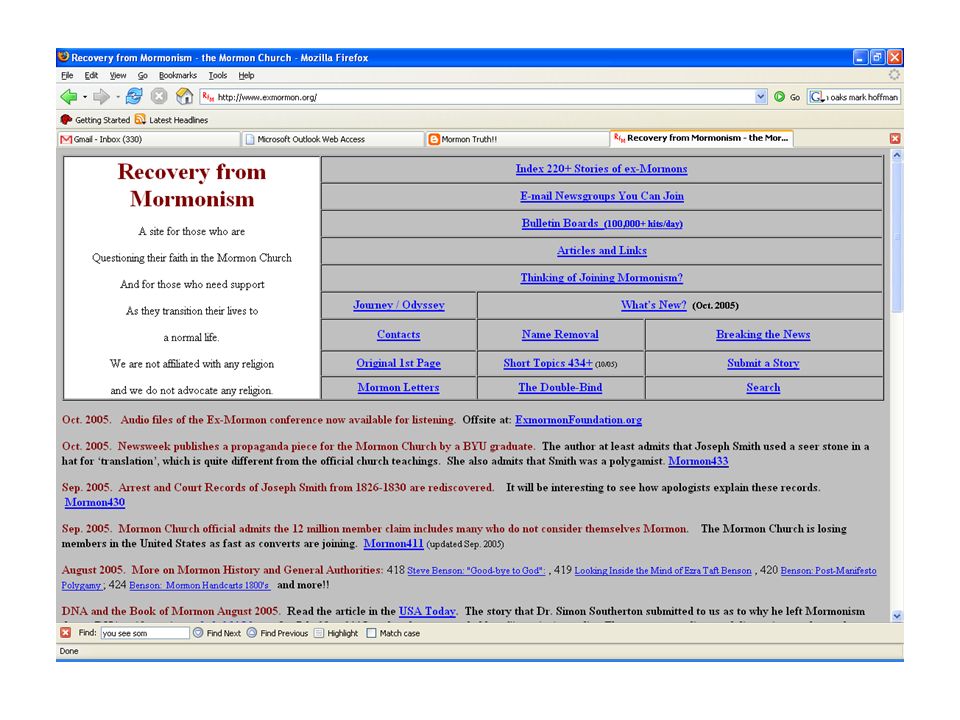Screen dimensions: 960x720
Task: Click the Latest Headlines feed icon
Action: (140, 119)
